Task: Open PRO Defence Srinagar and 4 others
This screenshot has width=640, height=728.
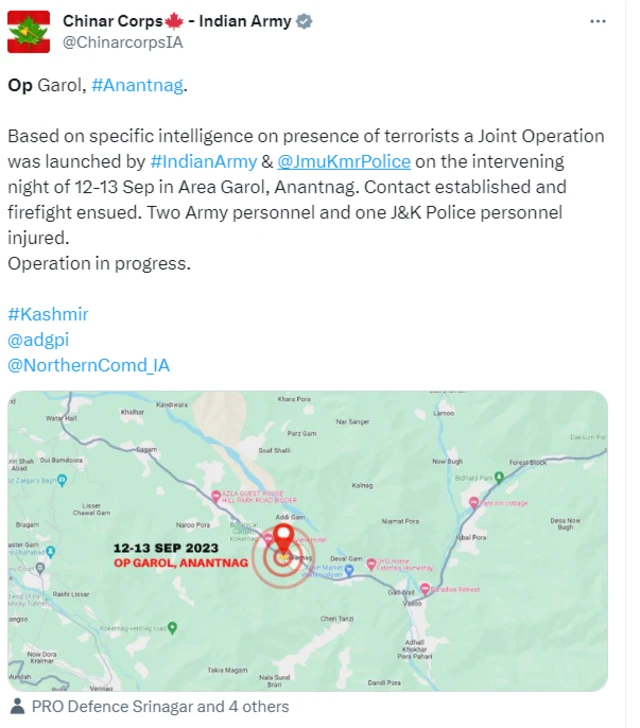Action: tap(160, 707)
